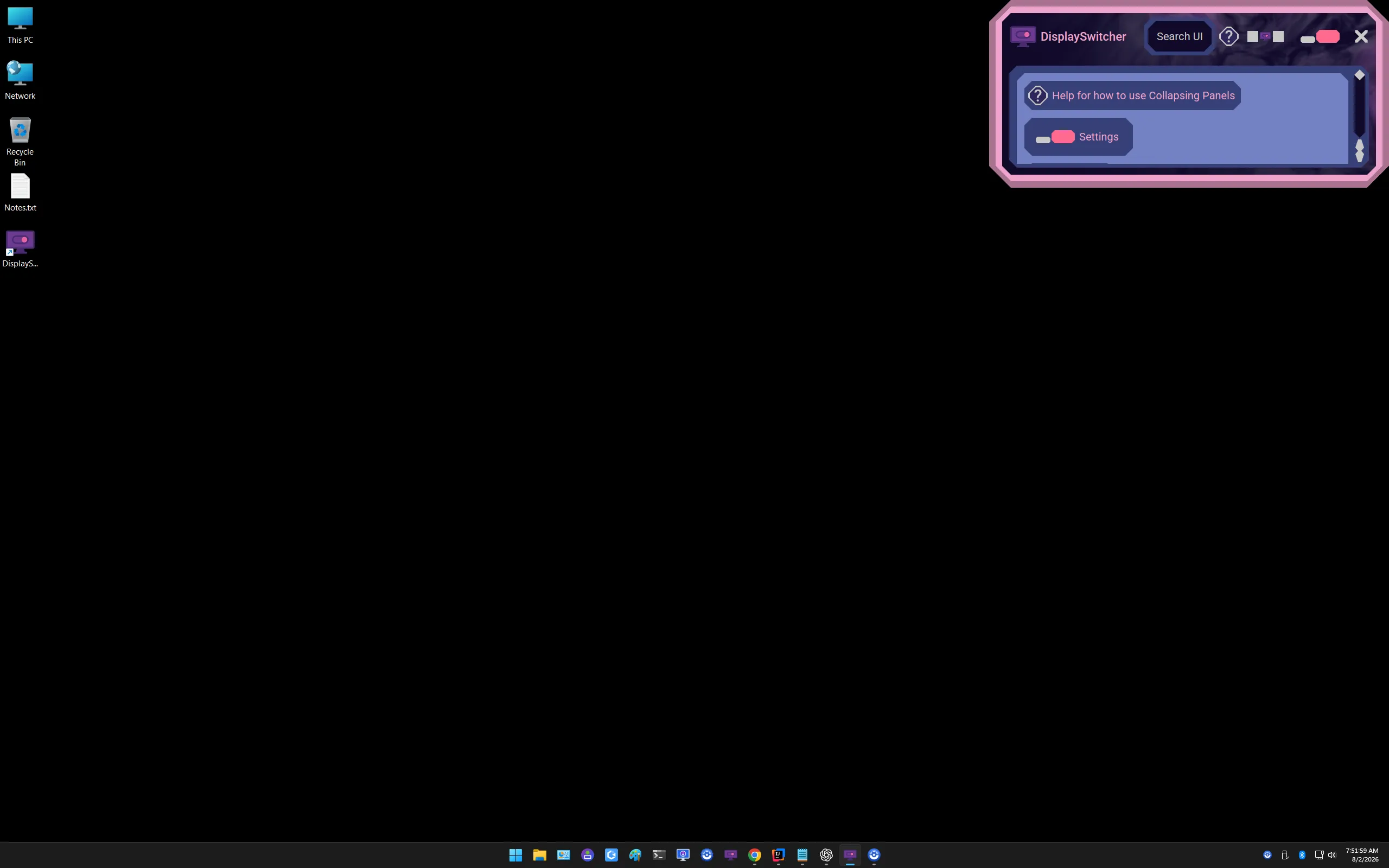Open File Explorer from the taskbar
1389x868 pixels.
[539, 855]
